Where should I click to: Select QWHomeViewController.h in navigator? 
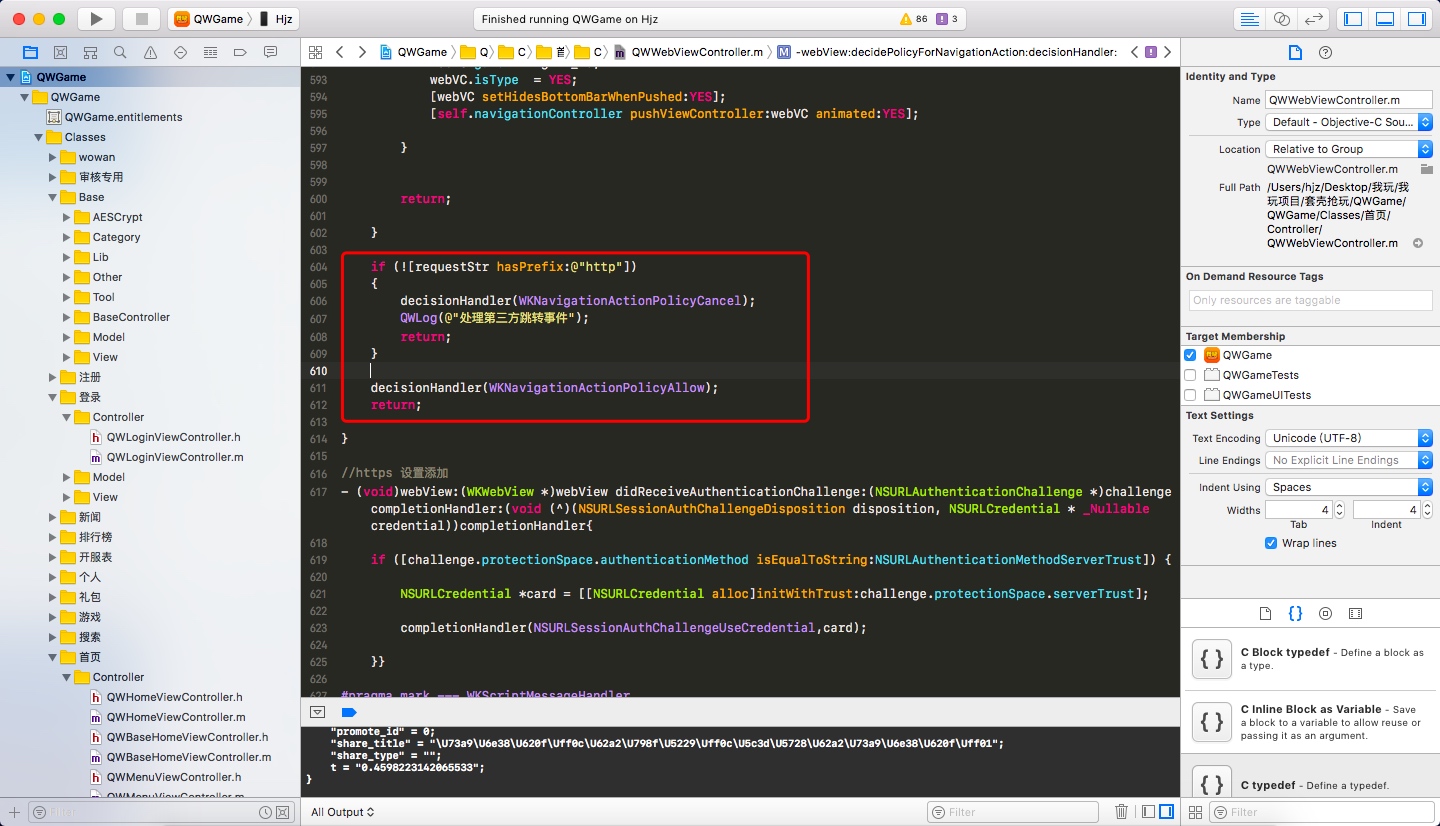(174, 697)
